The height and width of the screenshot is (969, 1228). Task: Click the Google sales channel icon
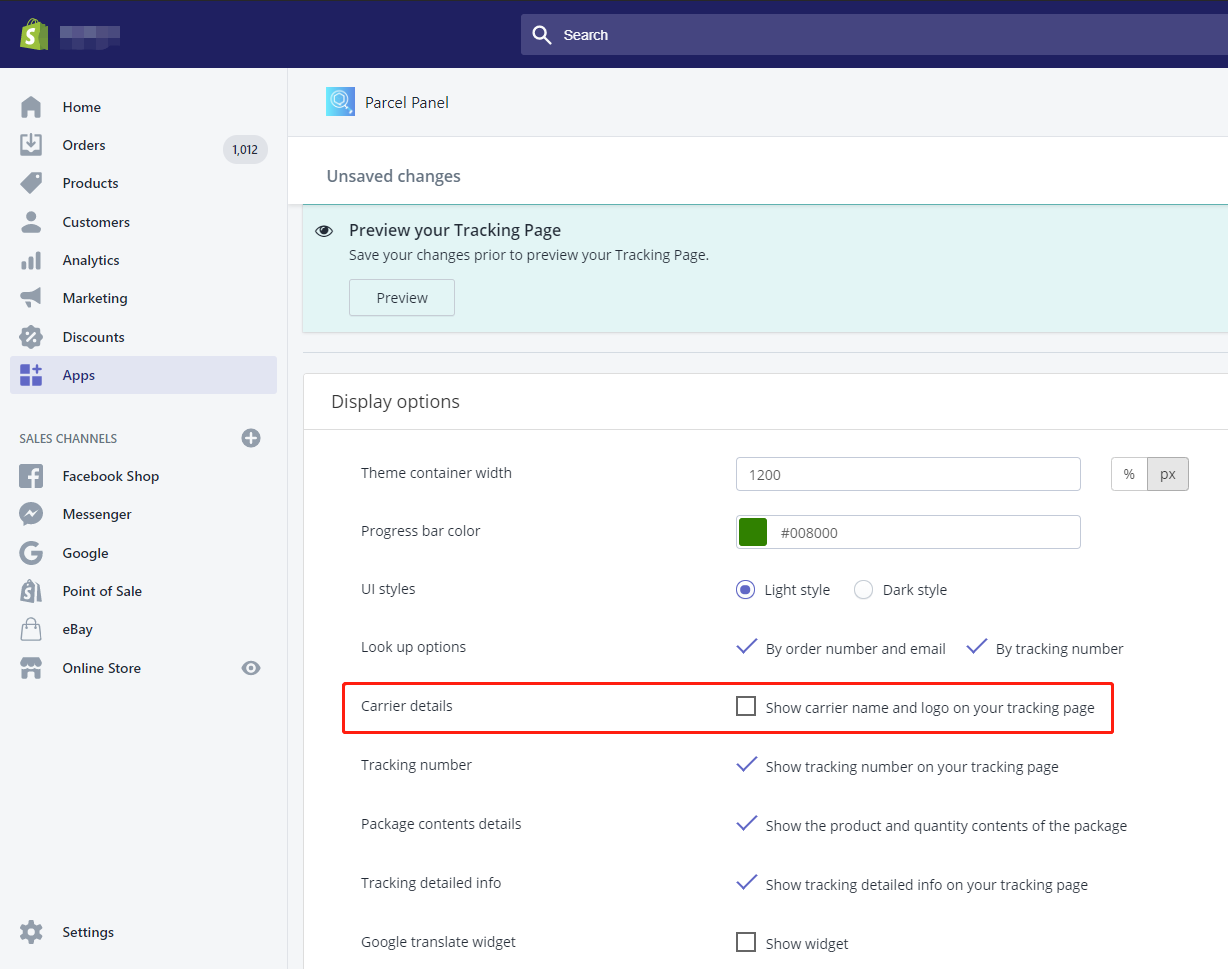pos(31,553)
